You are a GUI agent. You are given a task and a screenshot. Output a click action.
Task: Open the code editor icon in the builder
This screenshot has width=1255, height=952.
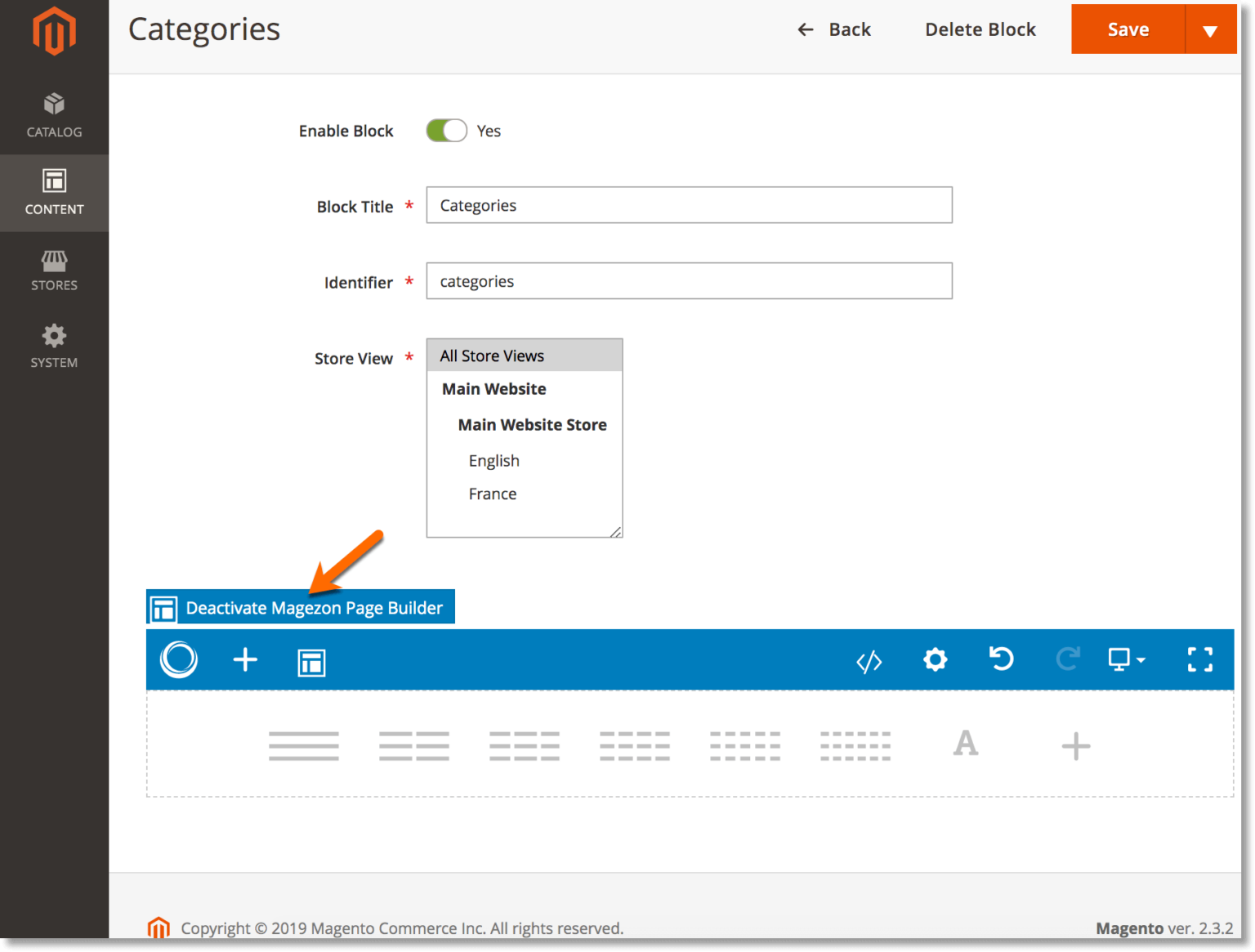(x=869, y=660)
